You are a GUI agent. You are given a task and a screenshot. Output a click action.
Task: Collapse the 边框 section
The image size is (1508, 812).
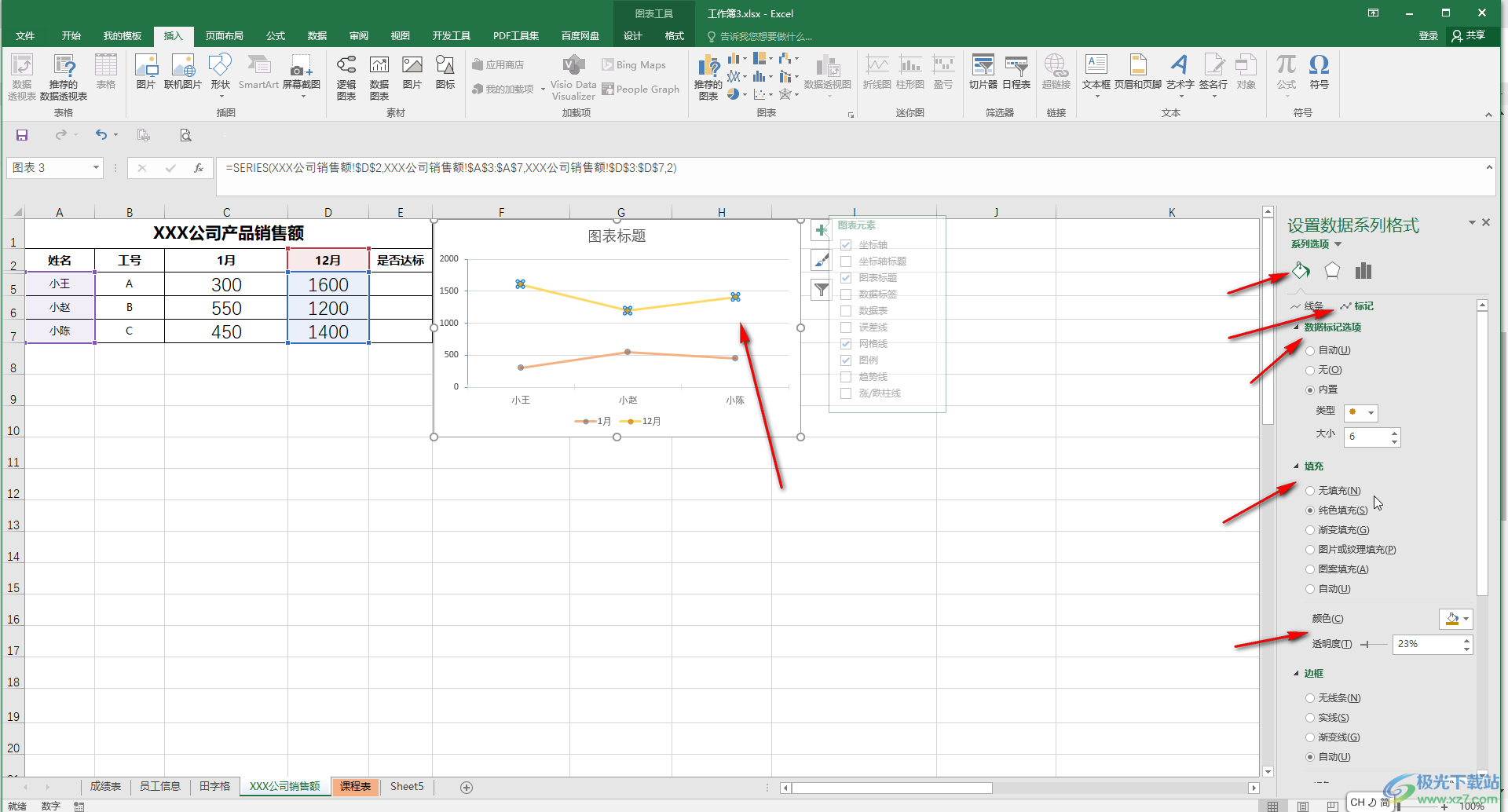1297,674
